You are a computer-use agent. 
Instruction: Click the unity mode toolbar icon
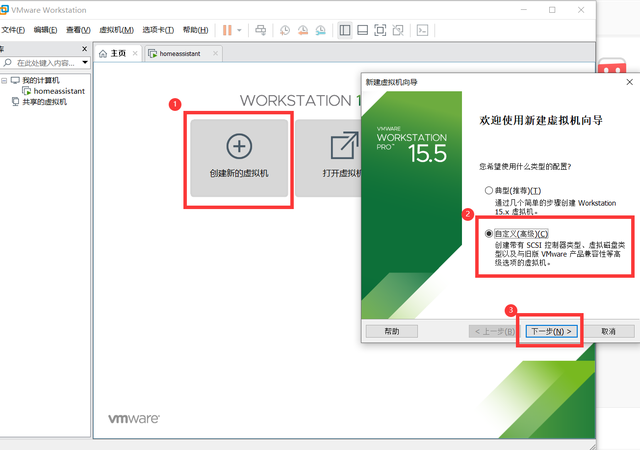(x=398, y=30)
